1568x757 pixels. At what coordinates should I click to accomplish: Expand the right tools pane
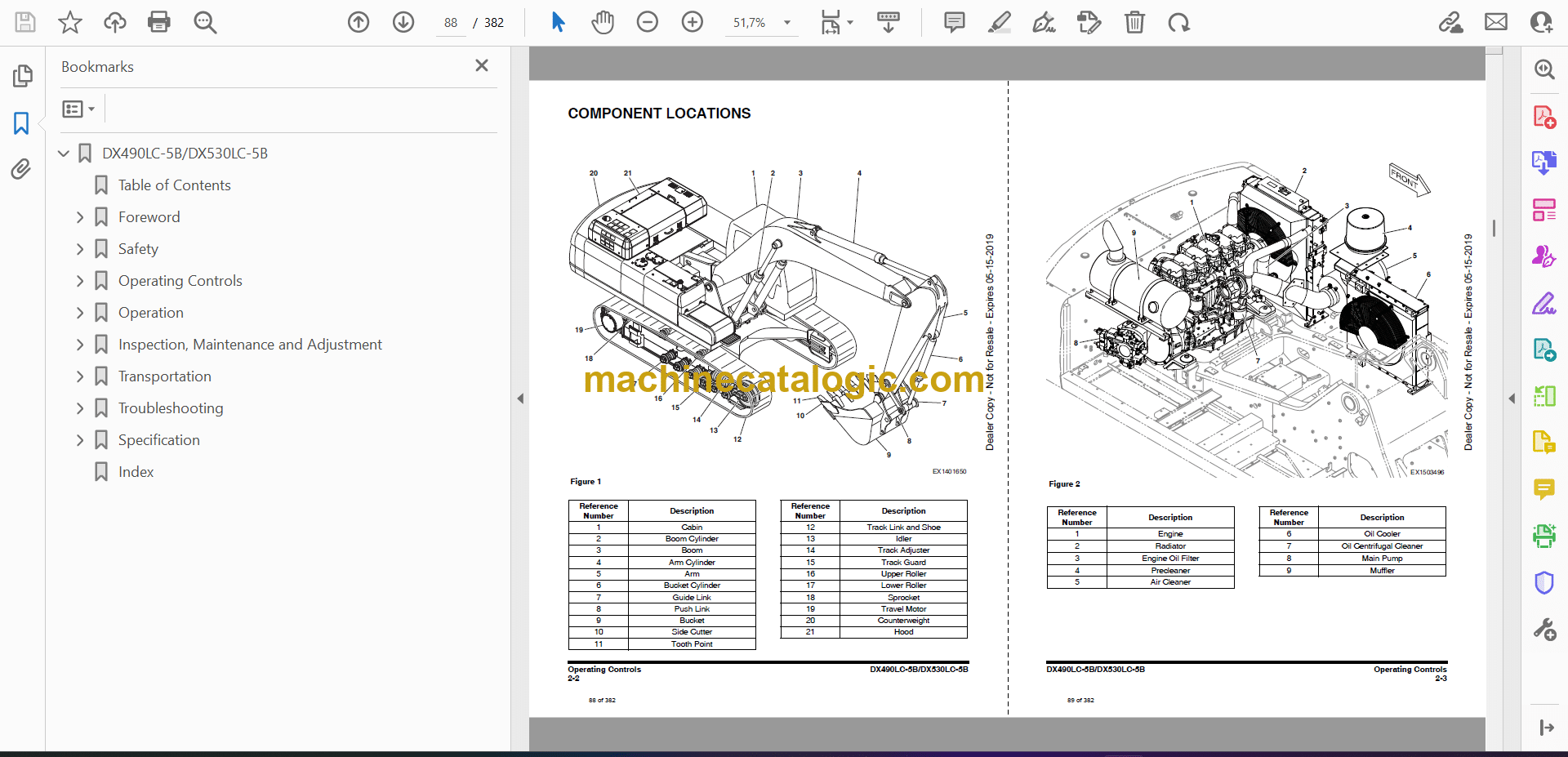click(x=1546, y=728)
